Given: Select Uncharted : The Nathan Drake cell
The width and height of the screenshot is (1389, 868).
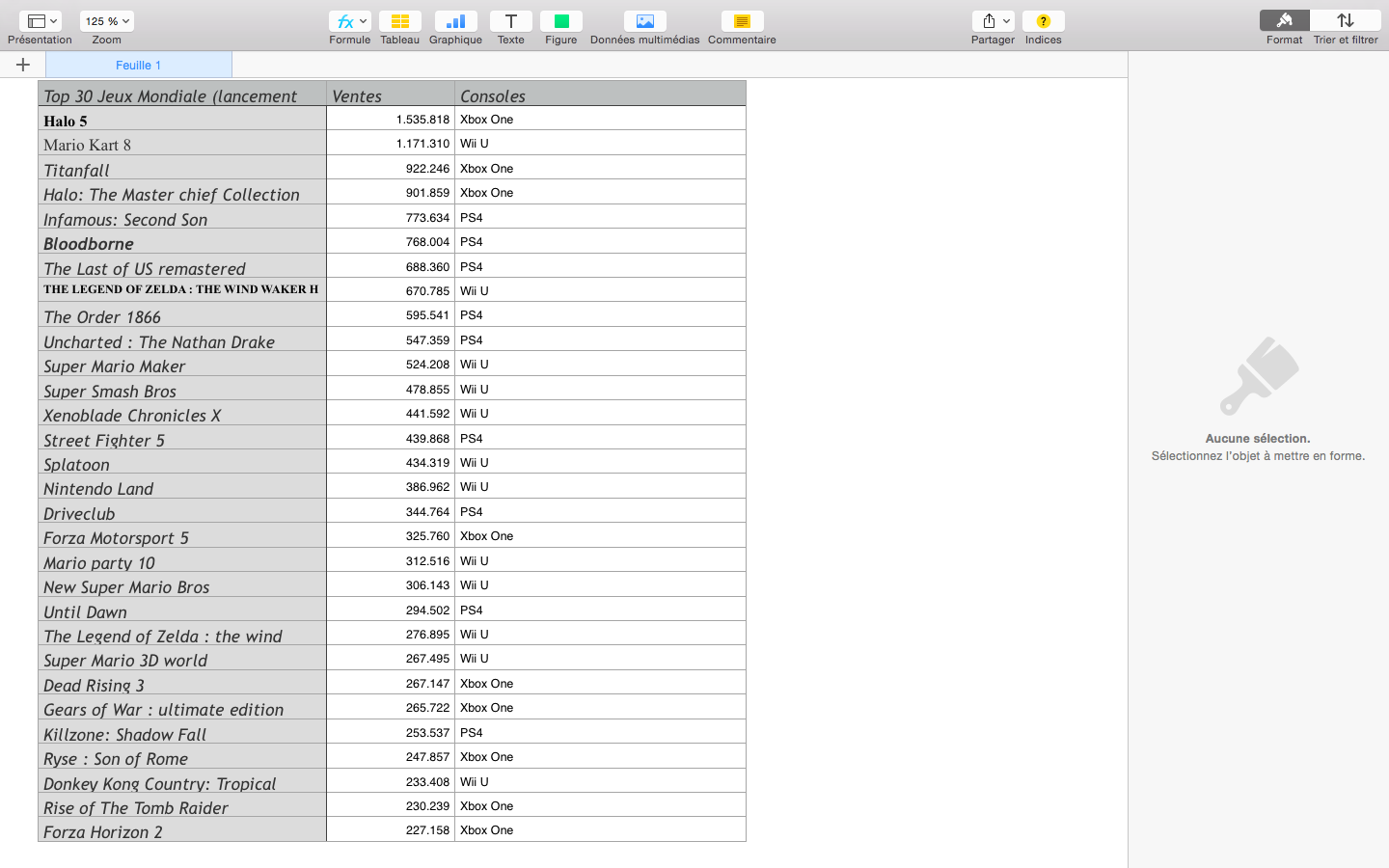Looking at the screenshot, I should point(182,339).
